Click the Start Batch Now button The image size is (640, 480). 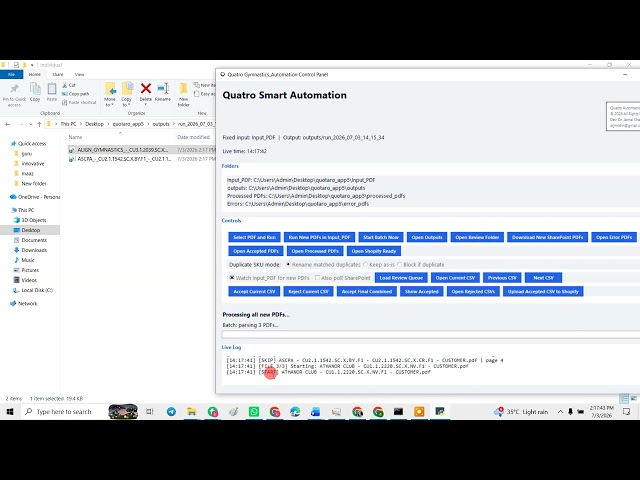pos(381,237)
